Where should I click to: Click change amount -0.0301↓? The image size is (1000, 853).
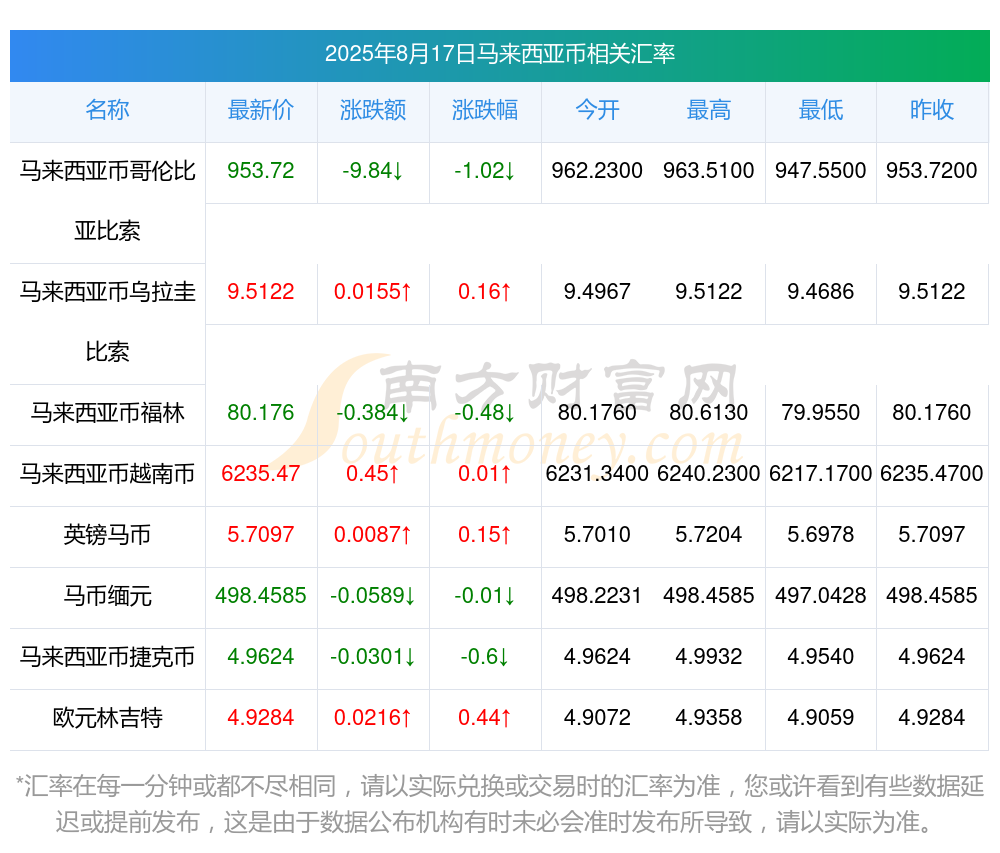[x=373, y=656]
